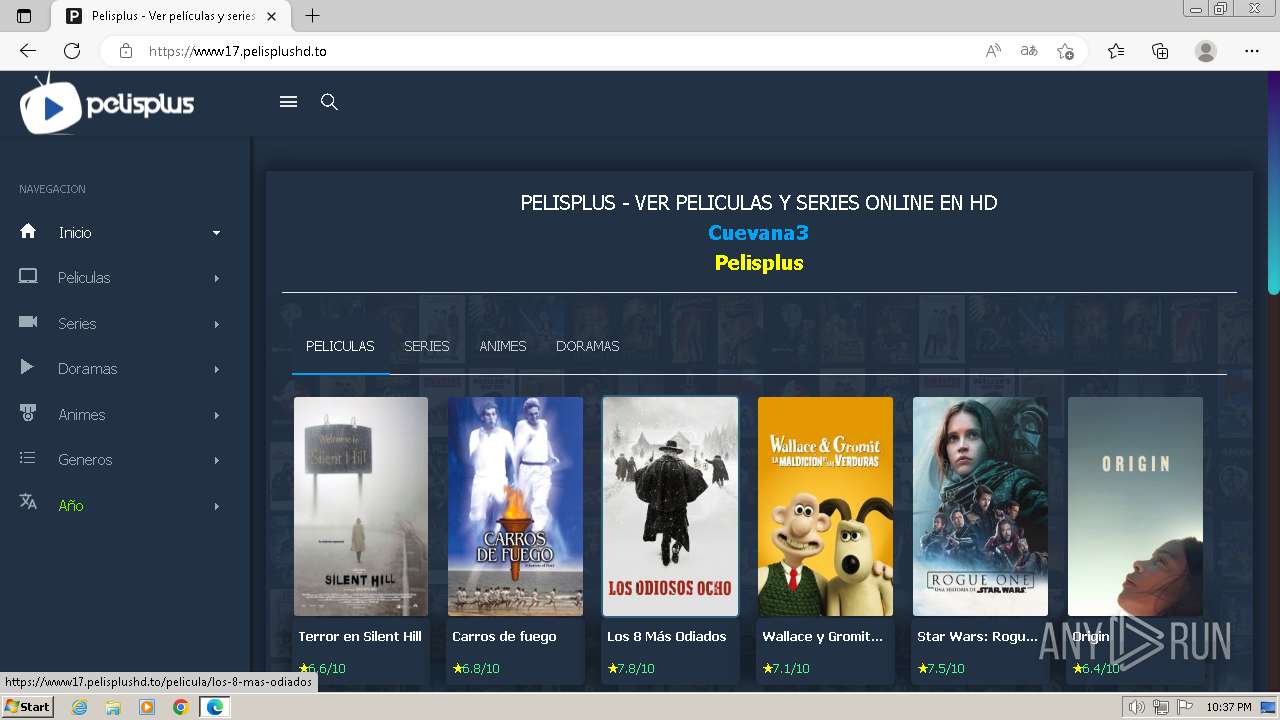The height and width of the screenshot is (720, 1280).
Task: Click the yellow Pelisplus link
Action: pyautogui.click(x=759, y=263)
